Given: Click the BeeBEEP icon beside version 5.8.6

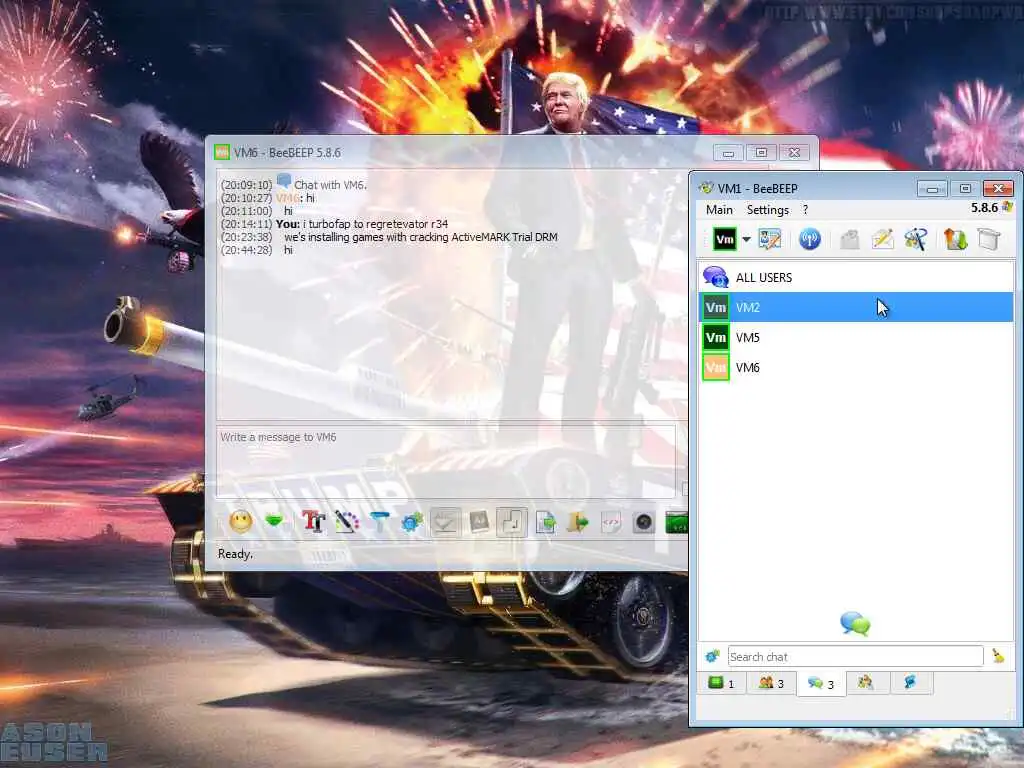Looking at the screenshot, I should tap(1007, 207).
